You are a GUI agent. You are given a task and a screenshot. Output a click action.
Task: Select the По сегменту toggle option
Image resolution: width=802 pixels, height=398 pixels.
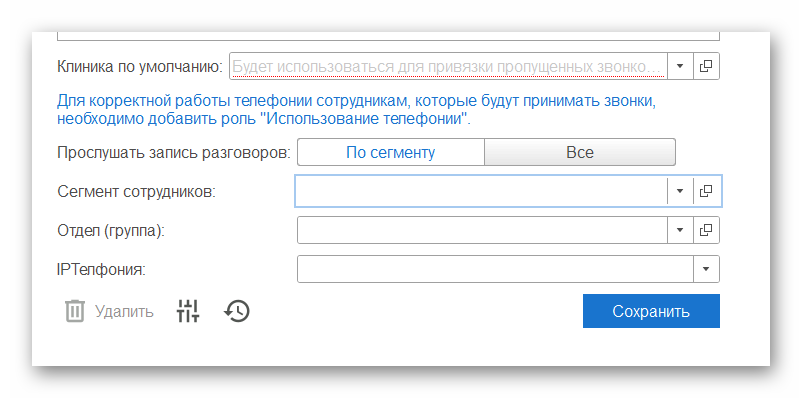click(391, 152)
